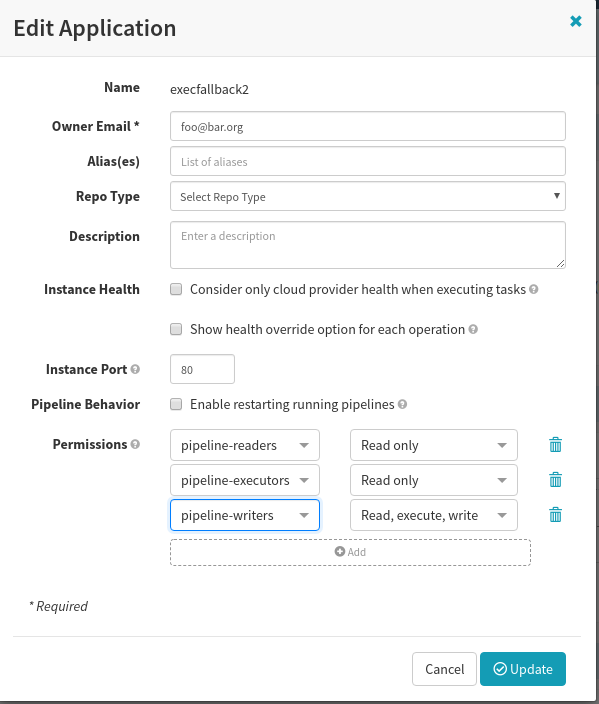Open help icon for health override option
This screenshot has width=599, height=704.
473,329
